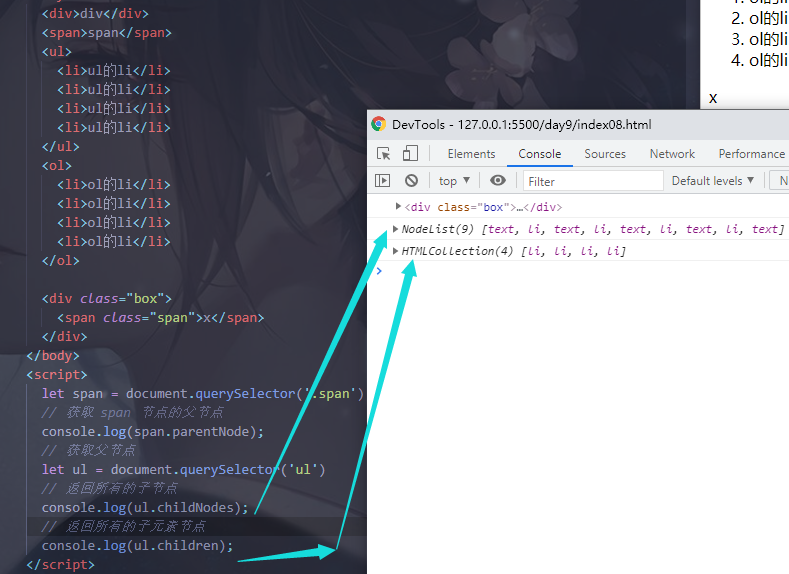Click the HTMLCollection(4) output text

point(514,251)
